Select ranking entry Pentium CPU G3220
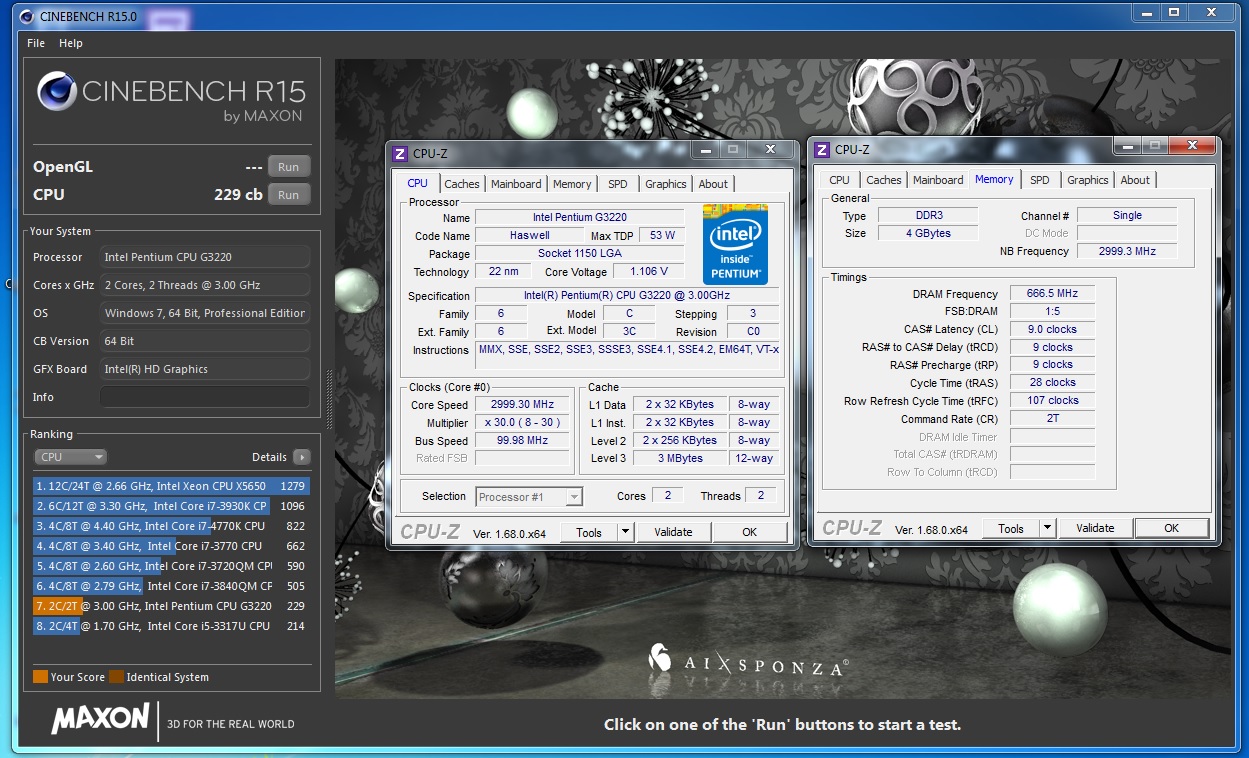 [x=171, y=606]
